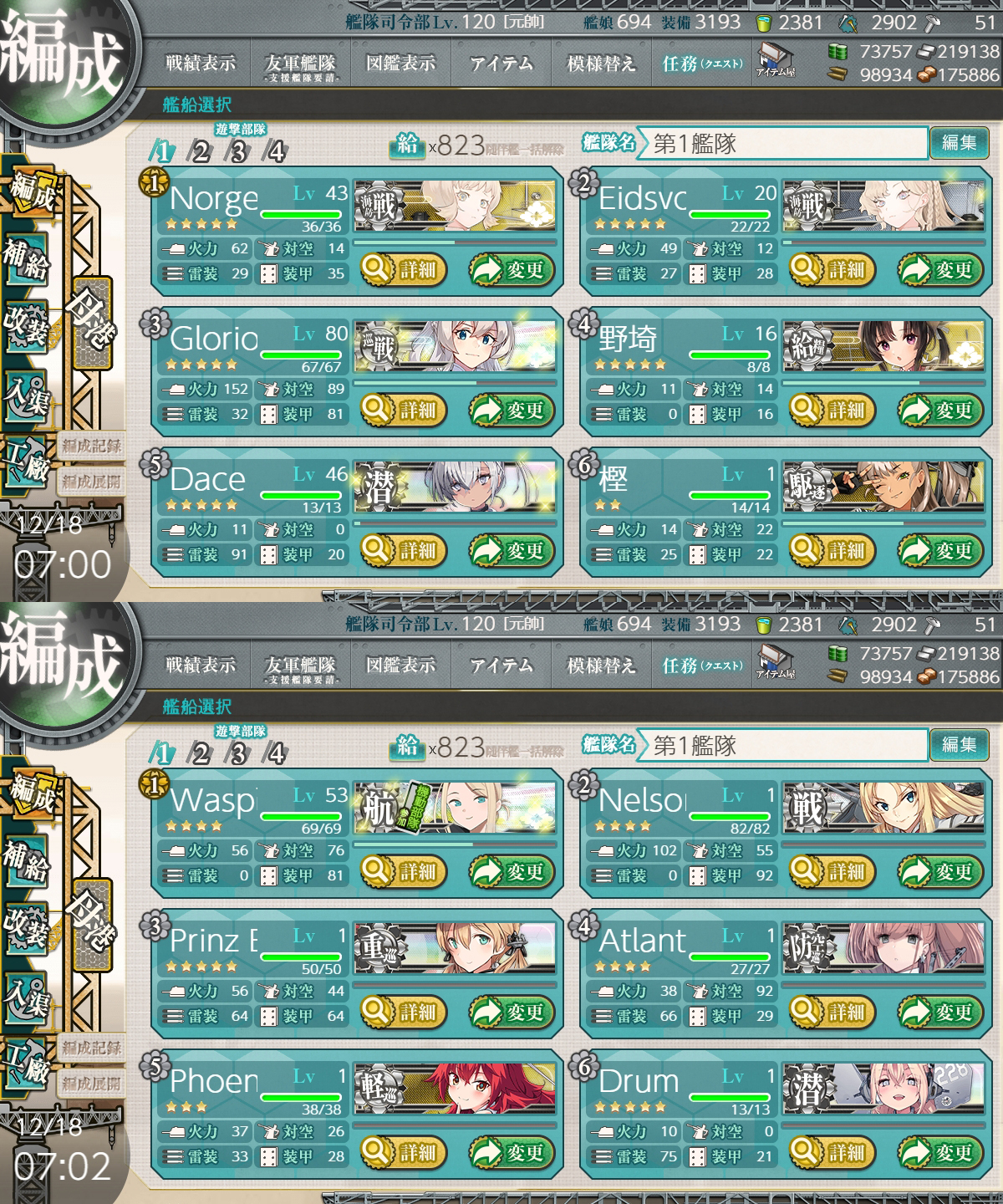Click the 補給 supply icon in upper sidebar
This screenshot has width=1003, height=1204.
(x=27, y=260)
